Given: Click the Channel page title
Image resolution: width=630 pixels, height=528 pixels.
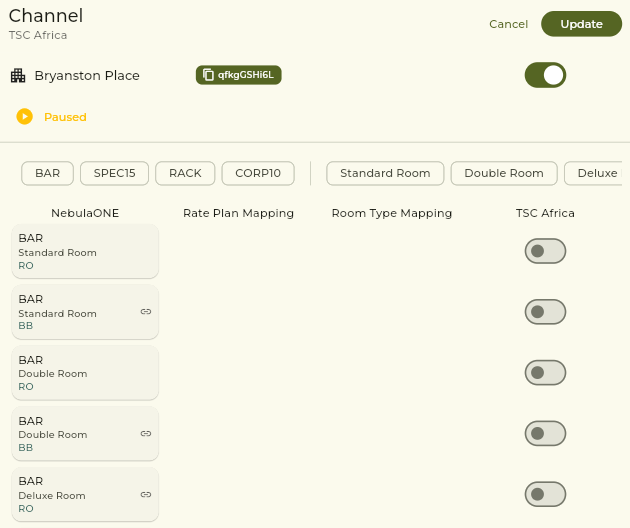Looking at the screenshot, I should point(46,16).
